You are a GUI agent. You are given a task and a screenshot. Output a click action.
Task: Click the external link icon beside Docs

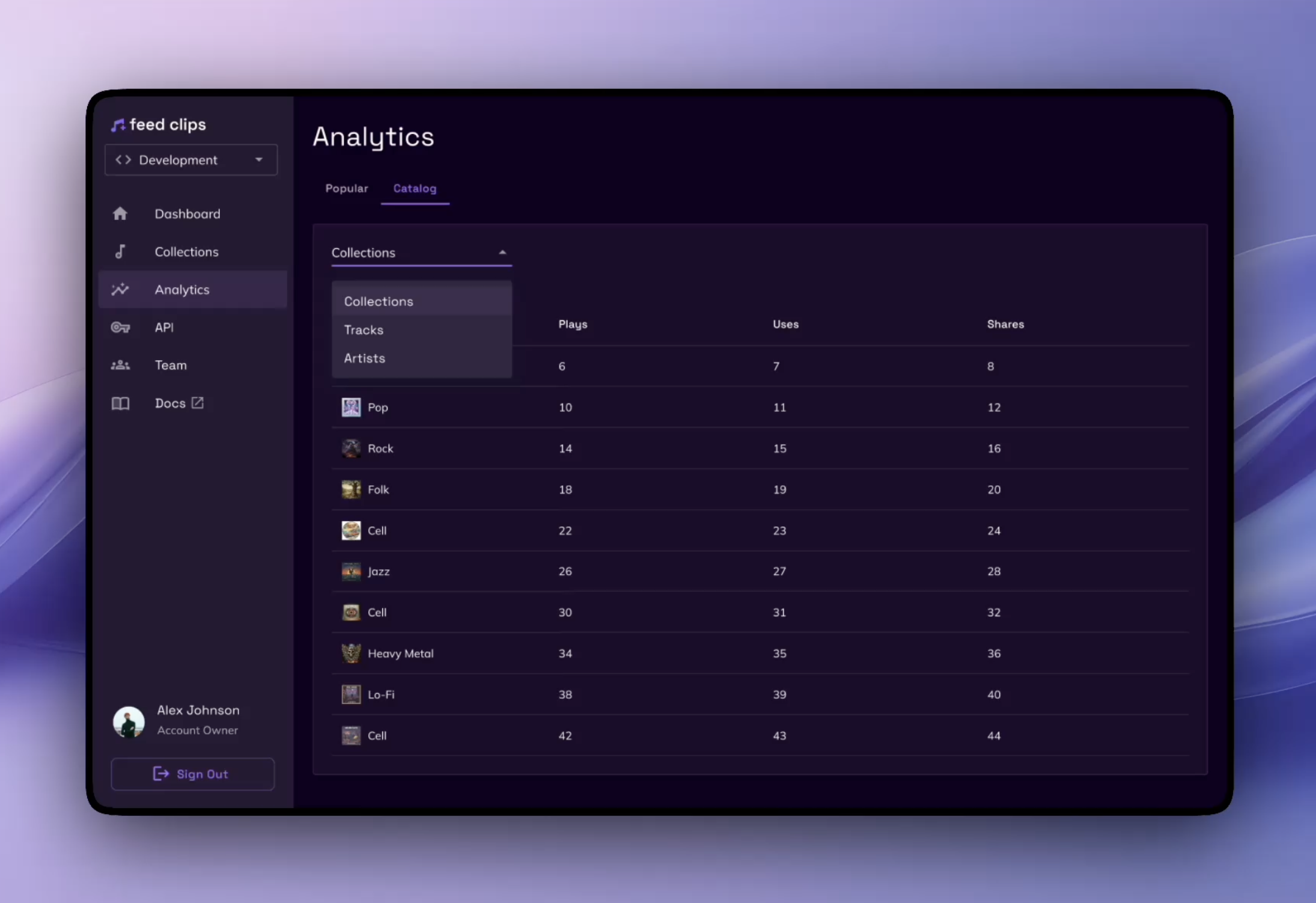pos(198,403)
